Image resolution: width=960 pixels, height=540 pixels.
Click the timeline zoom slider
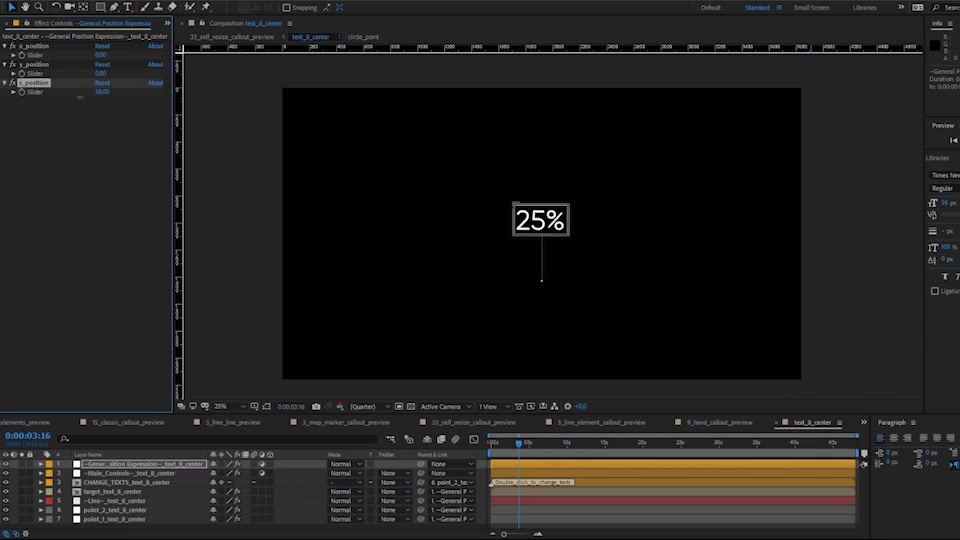click(514, 534)
